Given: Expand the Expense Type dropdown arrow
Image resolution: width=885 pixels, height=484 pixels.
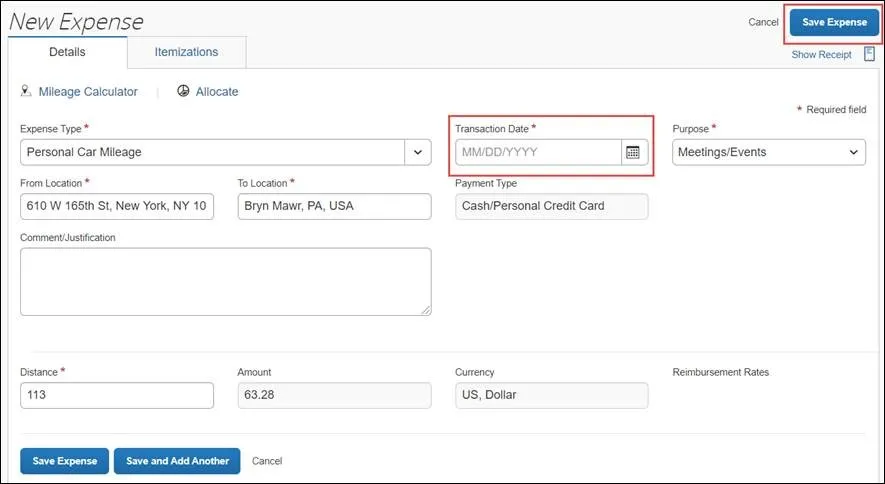Looking at the screenshot, I should [418, 152].
